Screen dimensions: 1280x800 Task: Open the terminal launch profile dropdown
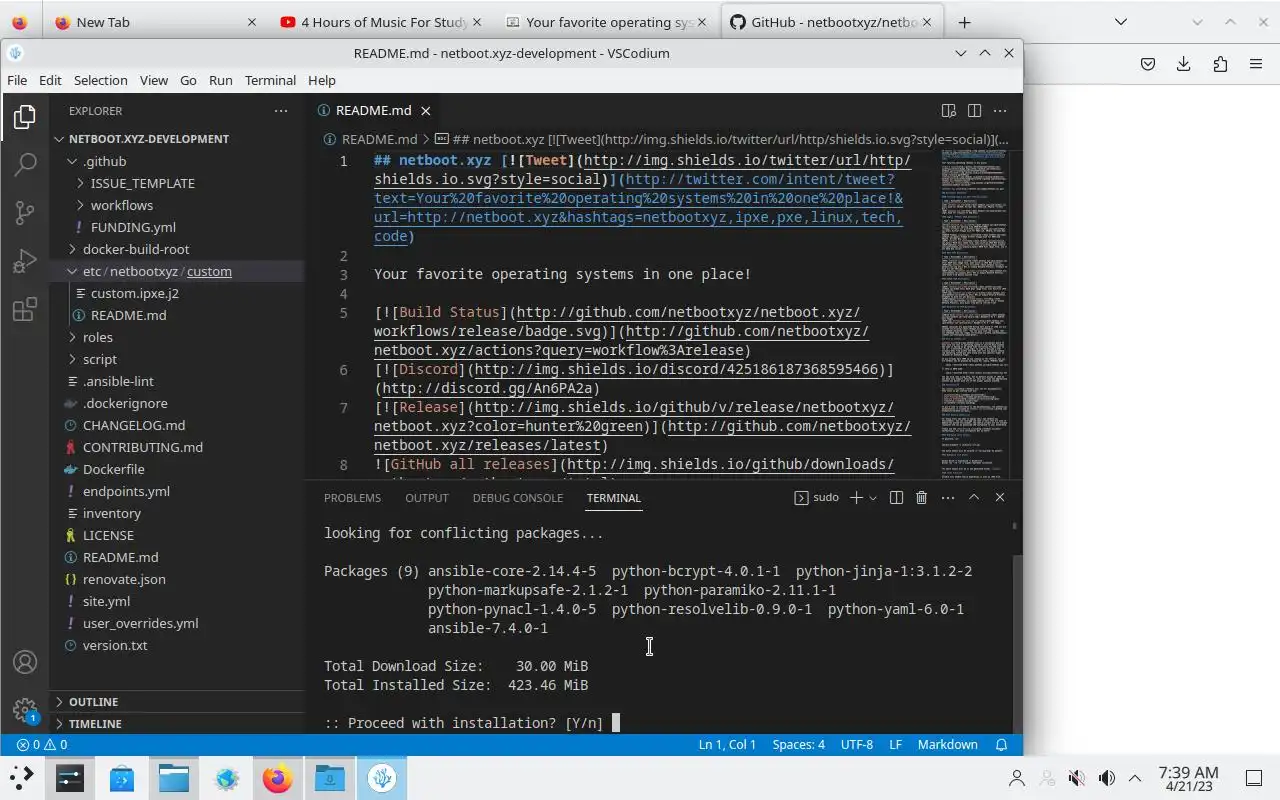coord(873,497)
